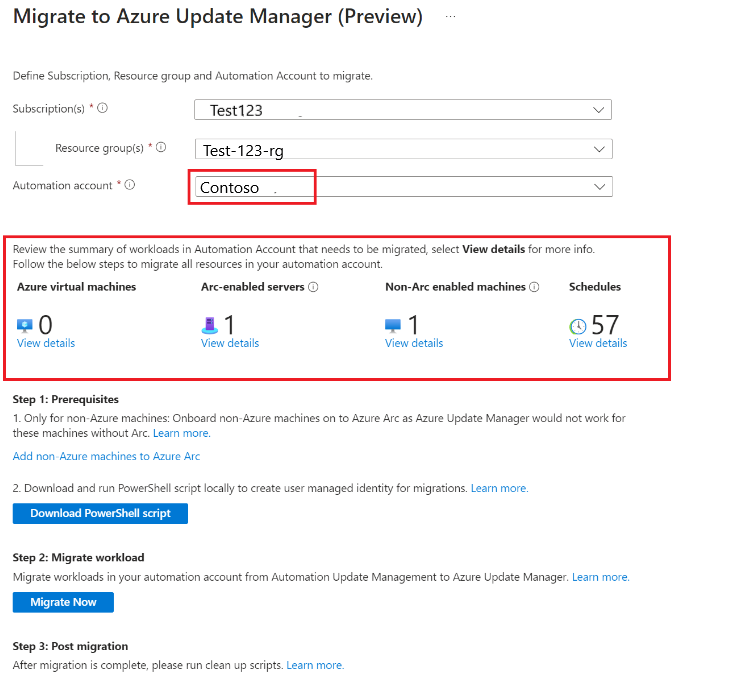745x689 pixels.
Task: Open the Automation account dropdown showing Contoso
Action: coord(403,187)
